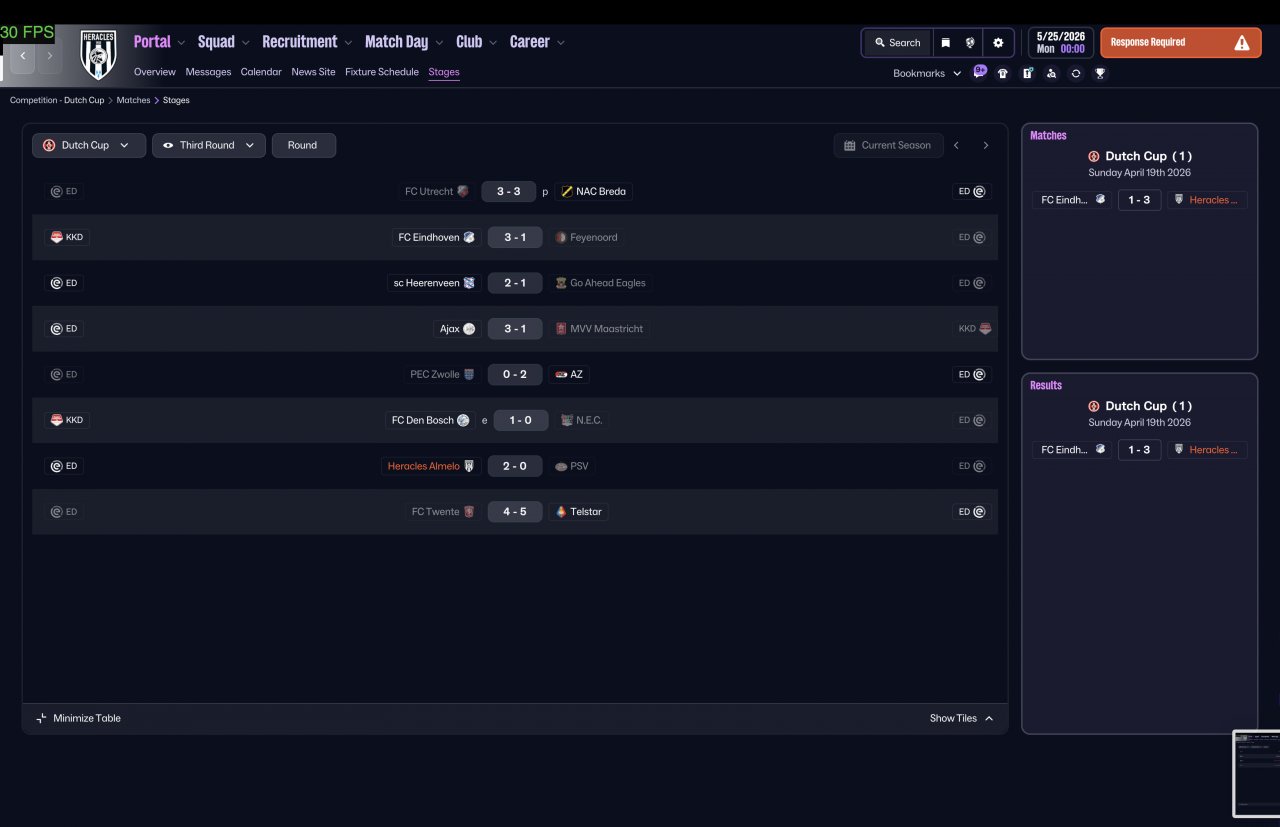Click the 1 - 3 score in Matches panel

tap(1139, 200)
